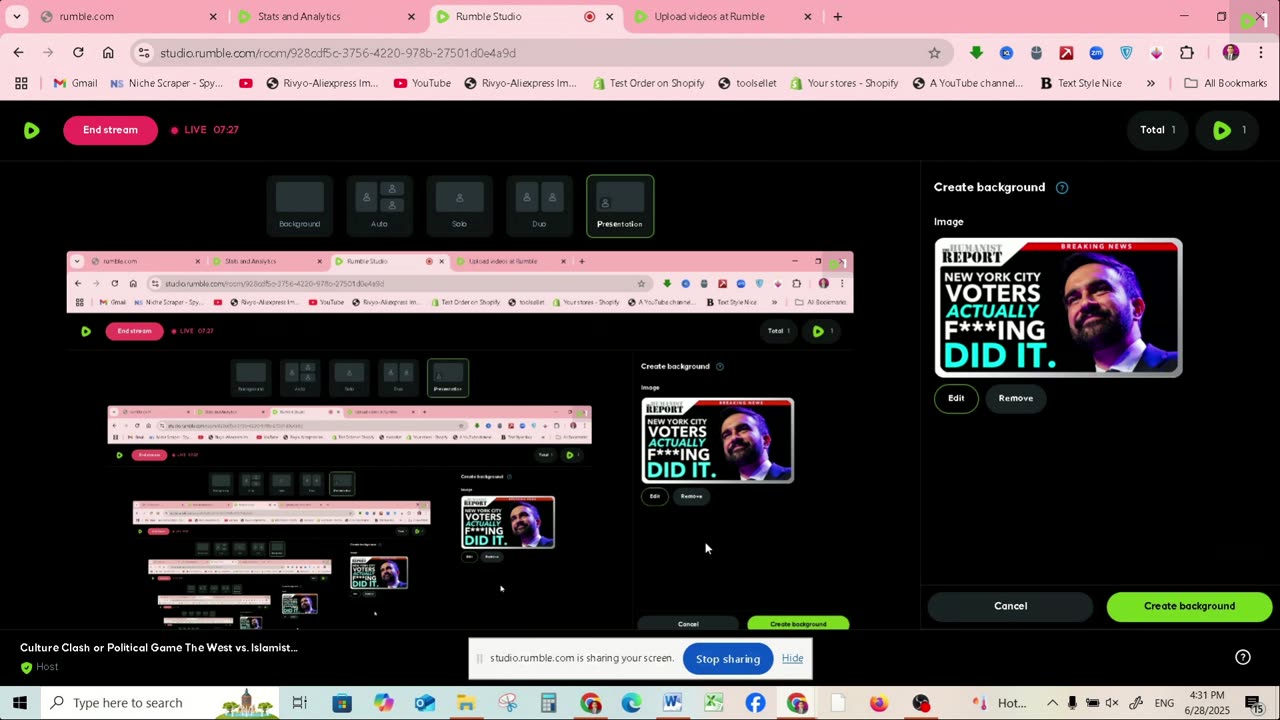Open the Total viewers counter
1280x720 pixels.
click(x=1158, y=130)
